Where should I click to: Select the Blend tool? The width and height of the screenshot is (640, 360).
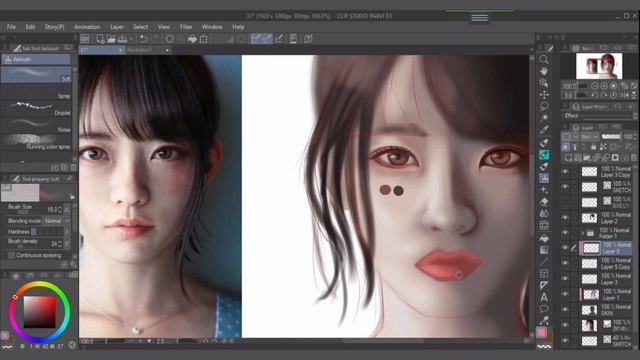coord(544,213)
